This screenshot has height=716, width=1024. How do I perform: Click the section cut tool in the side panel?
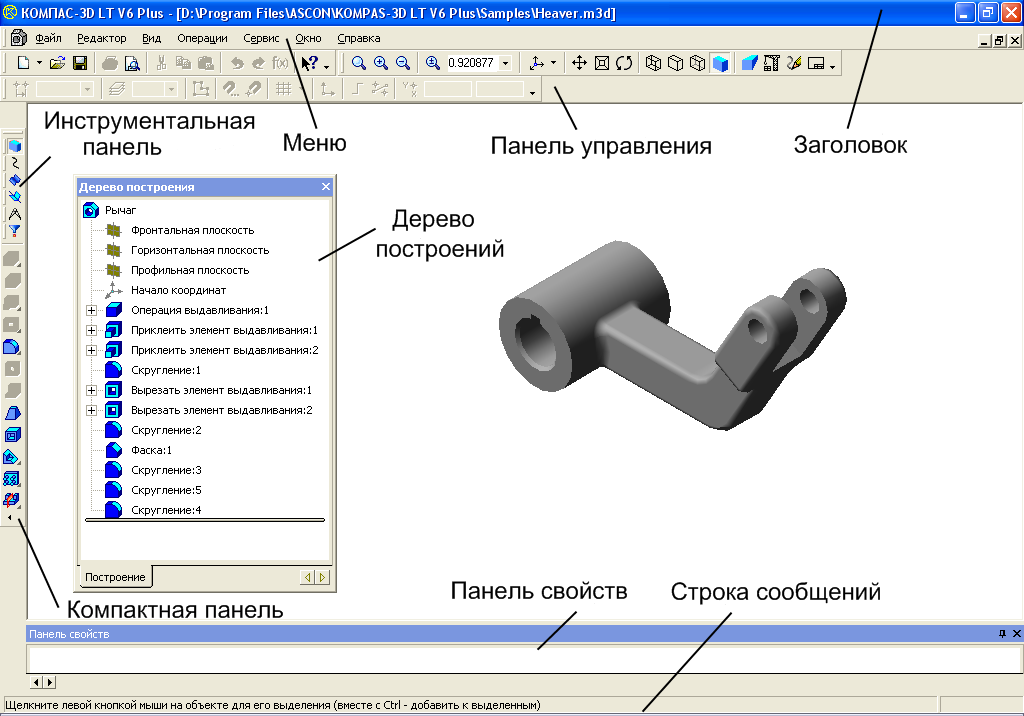point(12,457)
